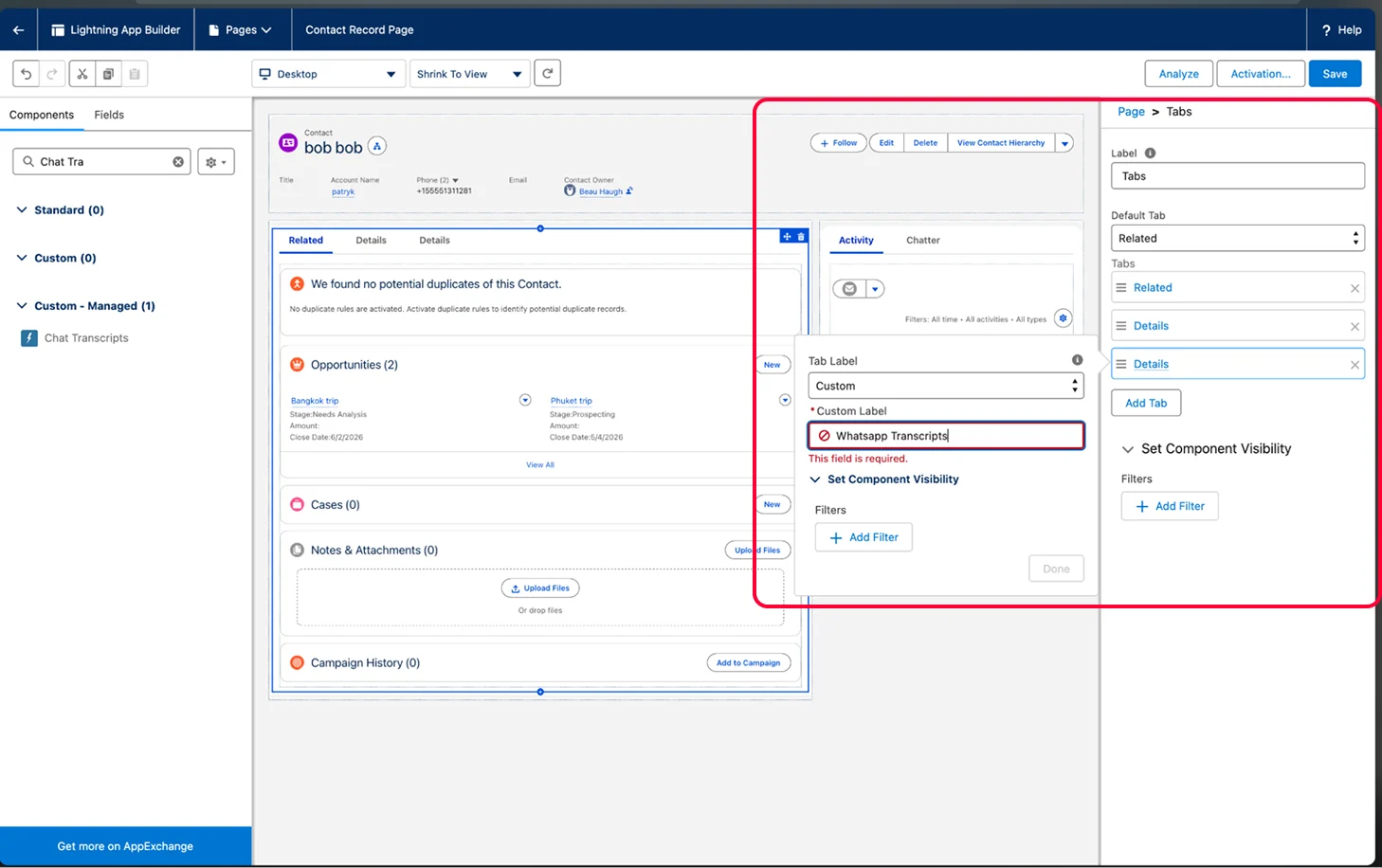1382x868 pixels.
Task: Switch to the Fields tab
Action: (109, 115)
